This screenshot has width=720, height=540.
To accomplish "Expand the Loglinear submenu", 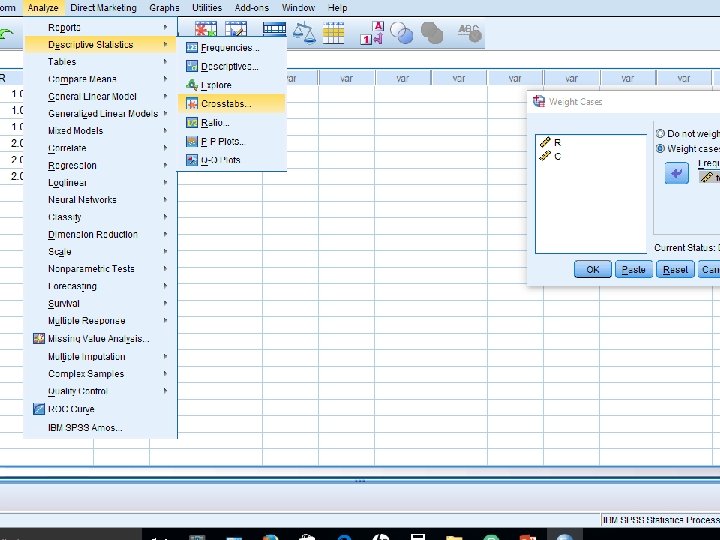I will [x=100, y=183].
